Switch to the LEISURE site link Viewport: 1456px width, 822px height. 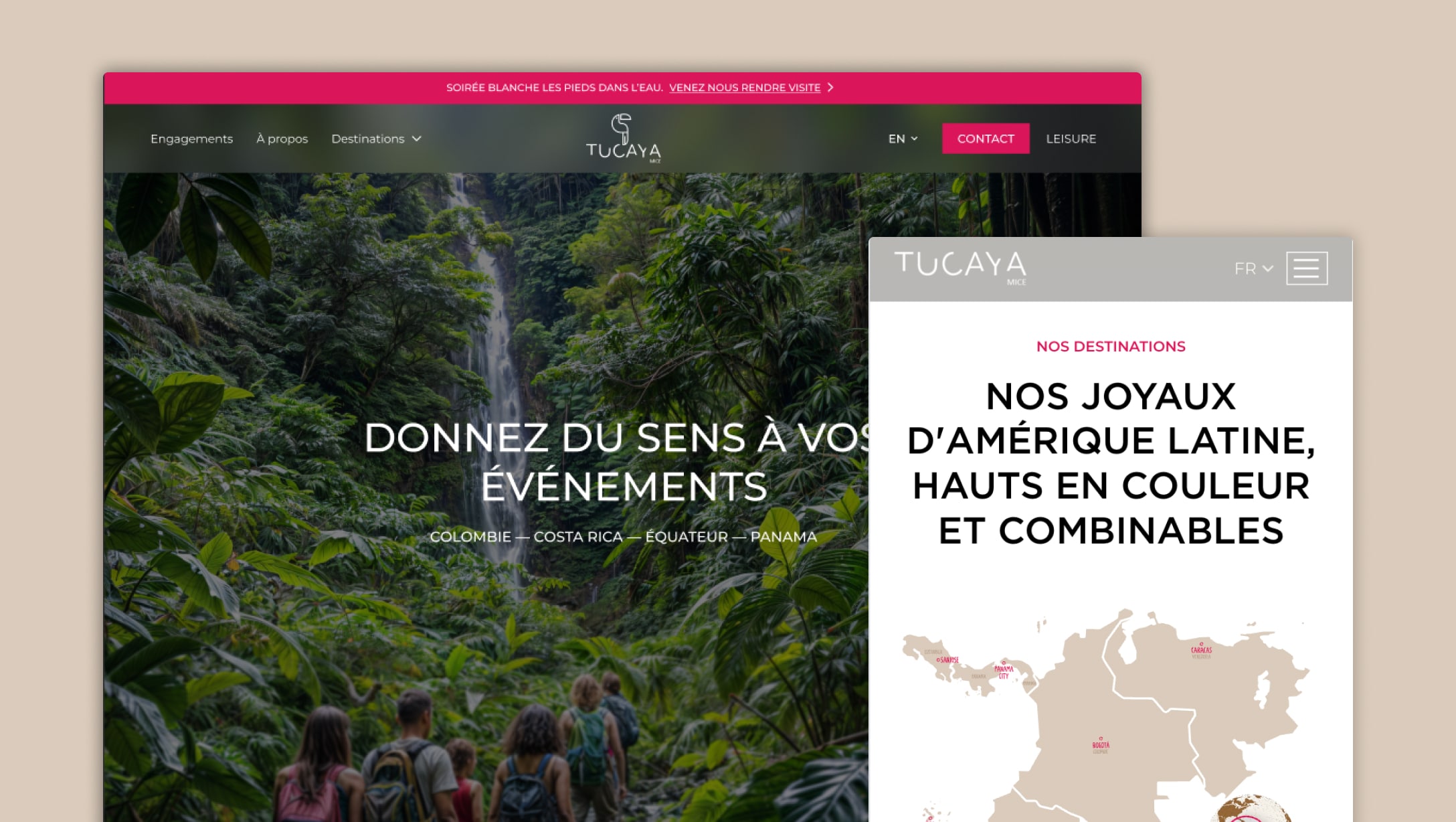pos(1071,139)
